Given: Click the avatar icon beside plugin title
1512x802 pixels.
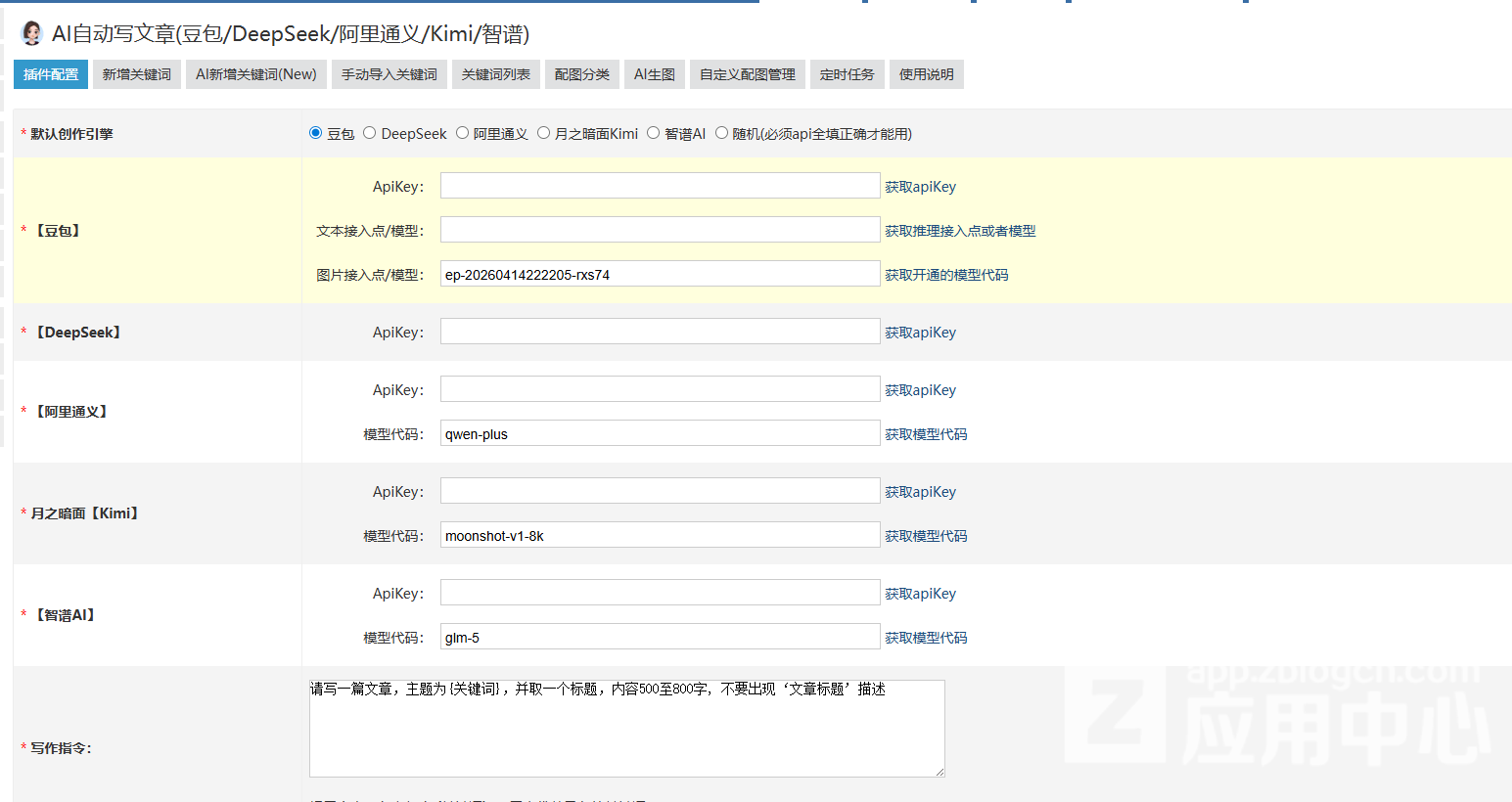Looking at the screenshot, I should point(32,33).
